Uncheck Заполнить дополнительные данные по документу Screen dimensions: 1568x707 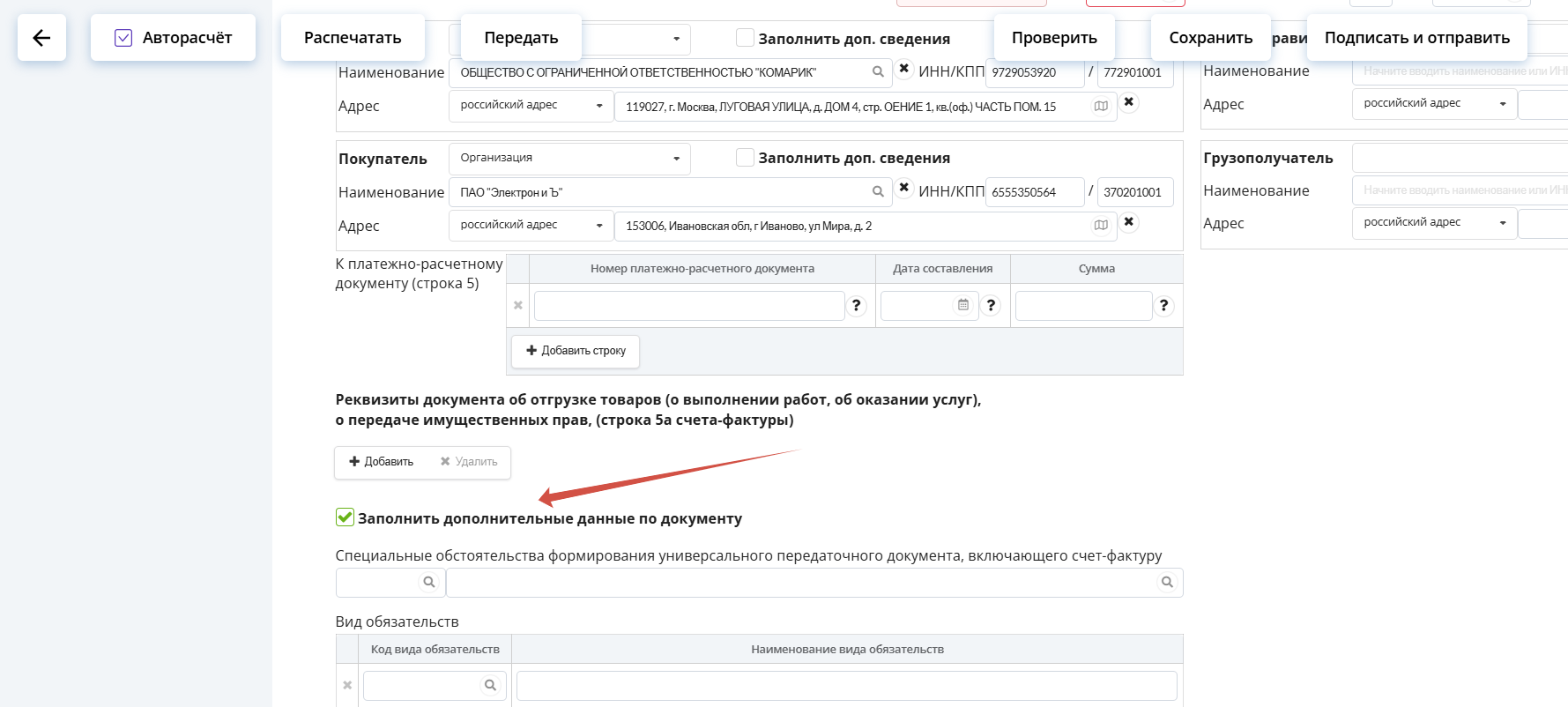[345, 517]
